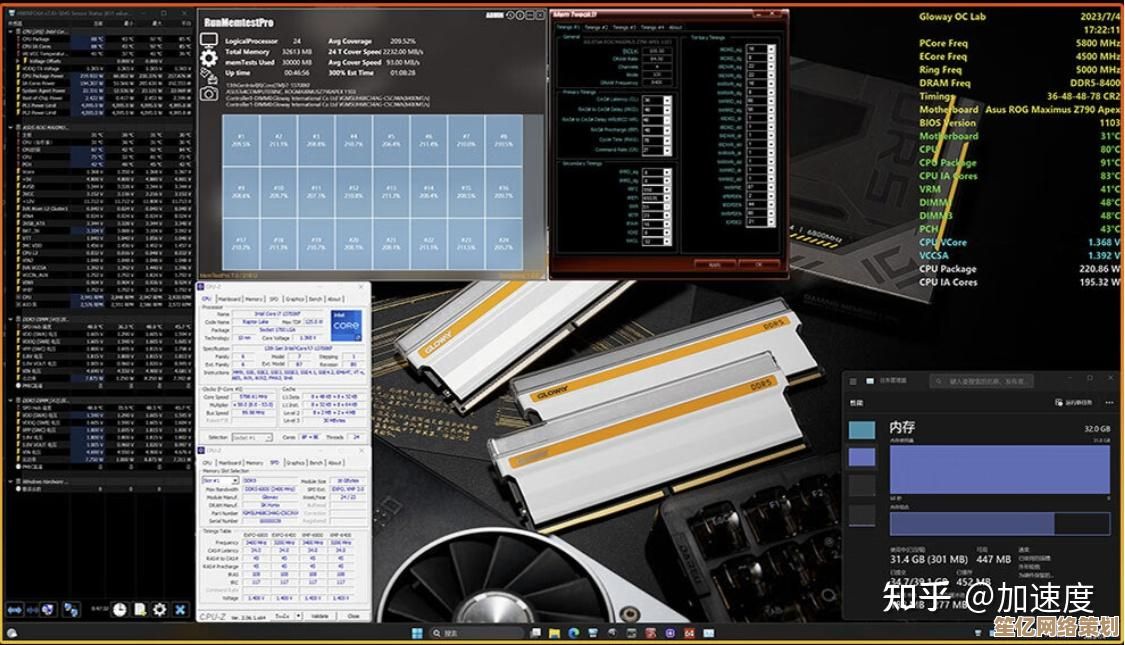Click the taskbar search box
This screenshot has width=1125, height=645.
[478, 633]
